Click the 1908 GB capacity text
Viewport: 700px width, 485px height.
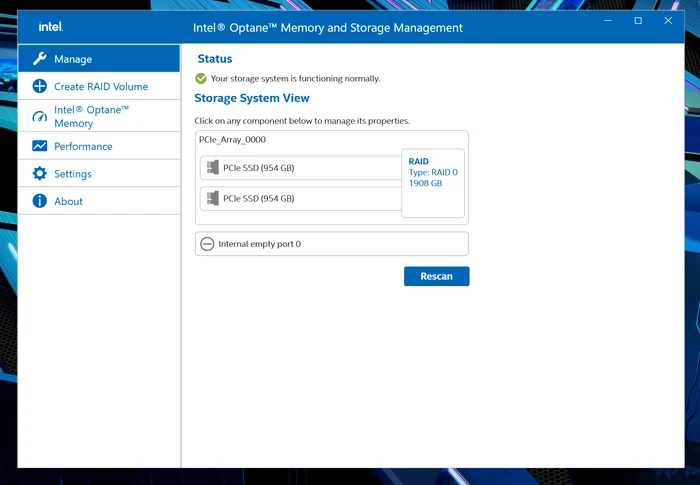[425, 184]
